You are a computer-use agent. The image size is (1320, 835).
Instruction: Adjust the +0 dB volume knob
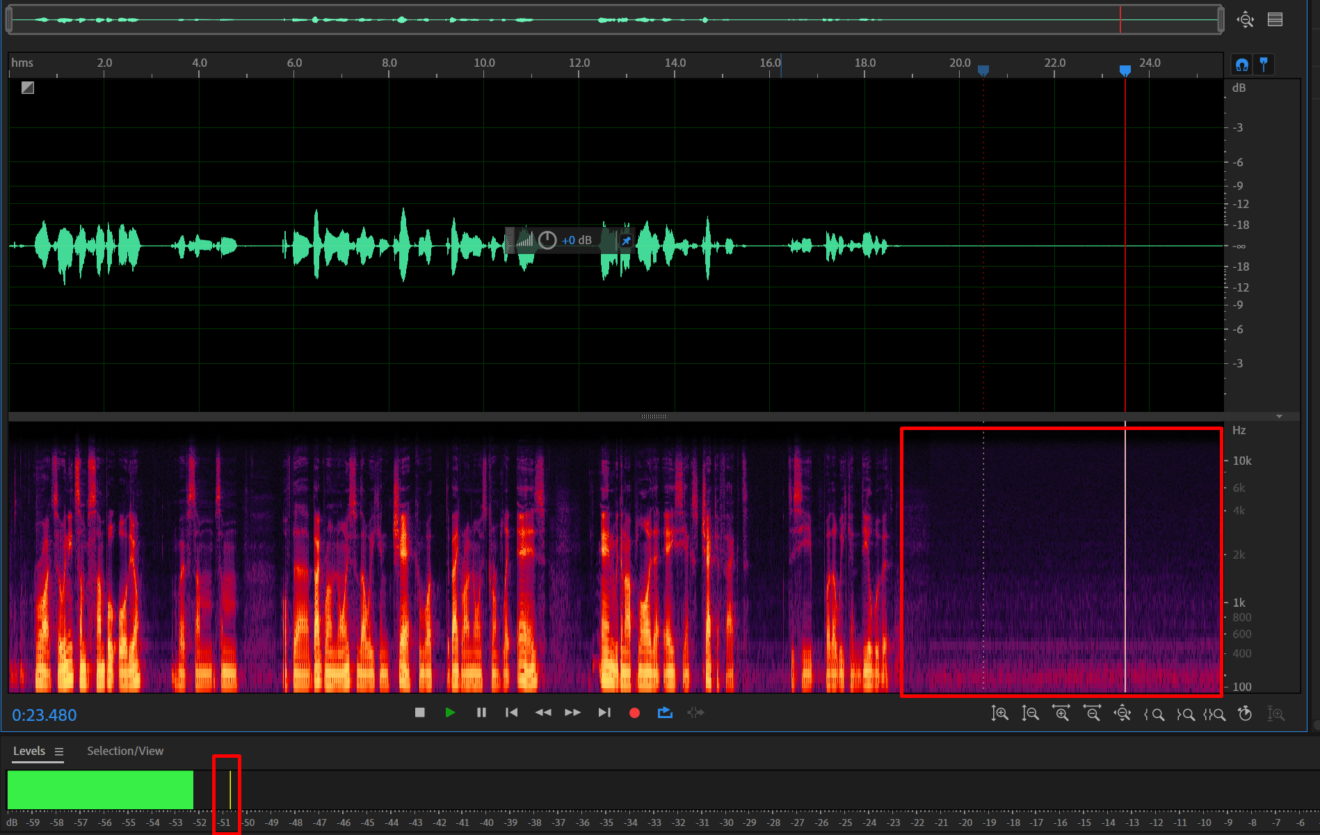[x=547, y=240]
